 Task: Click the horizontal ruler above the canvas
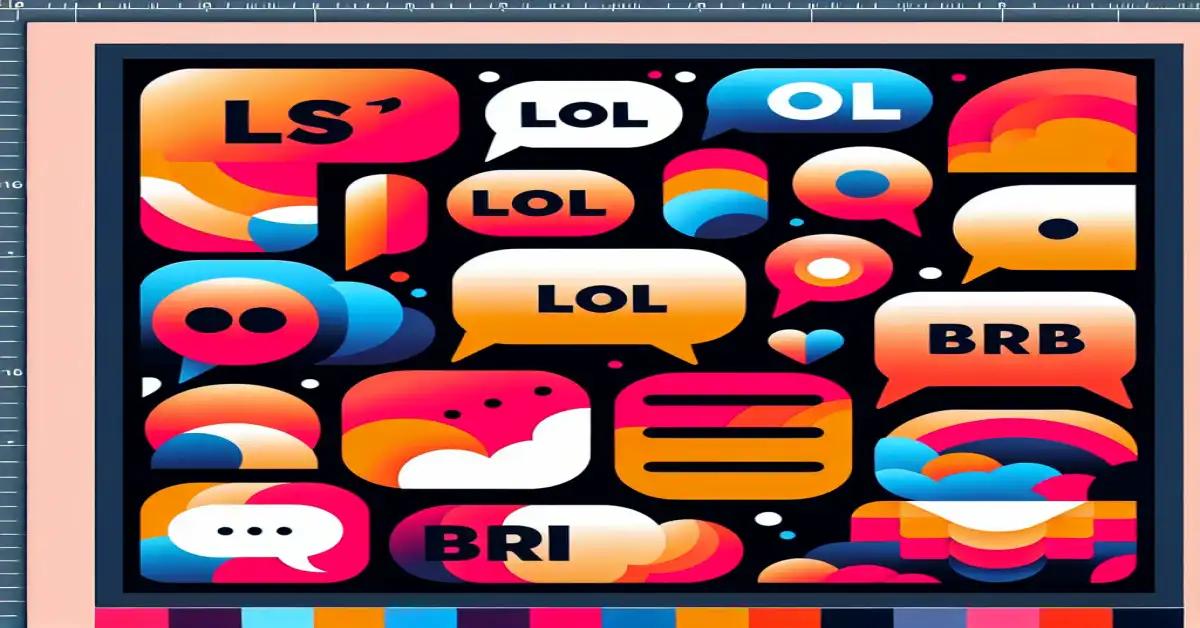pyautogui.click(x=600, y=8)
